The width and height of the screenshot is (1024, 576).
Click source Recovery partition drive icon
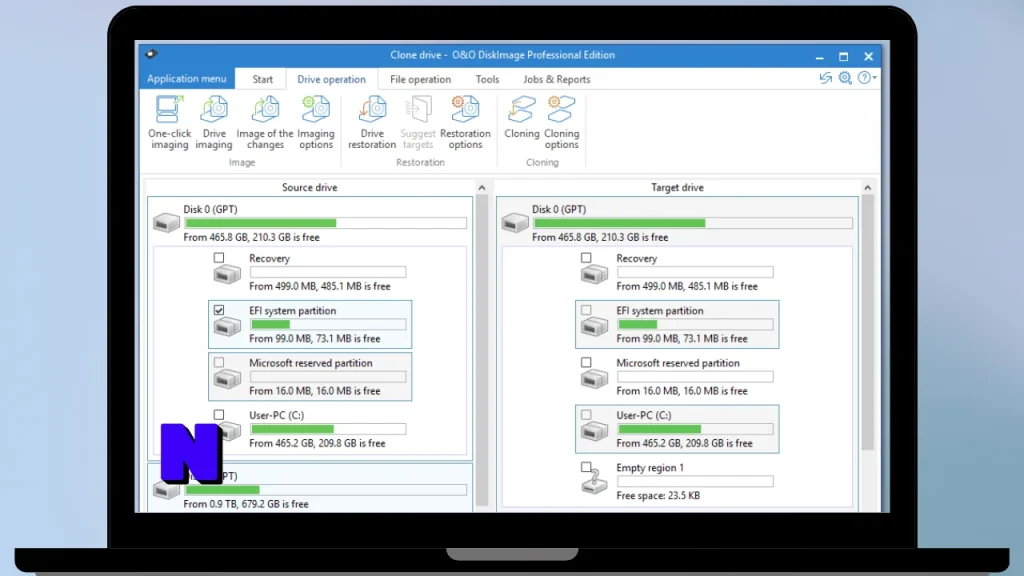click(227, 274)
